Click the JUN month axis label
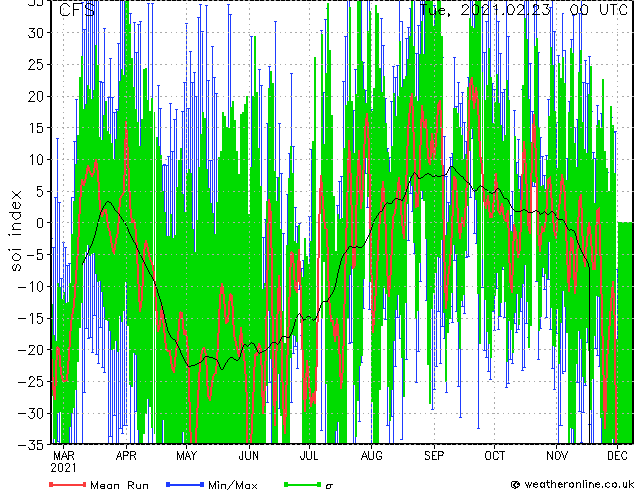Image resolution: width=634 pixels, height=490 pixels. (248, 456)
